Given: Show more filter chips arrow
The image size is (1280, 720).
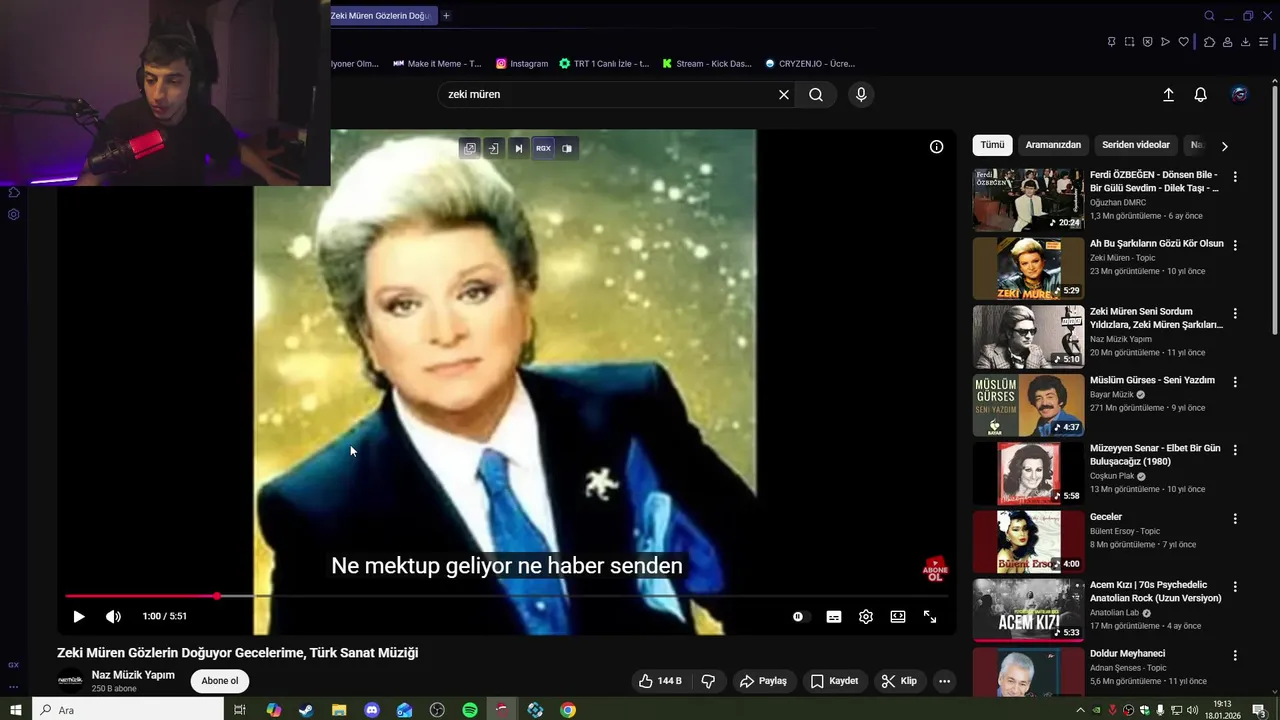Looking at the screenshot, I should click(1224, 146).
